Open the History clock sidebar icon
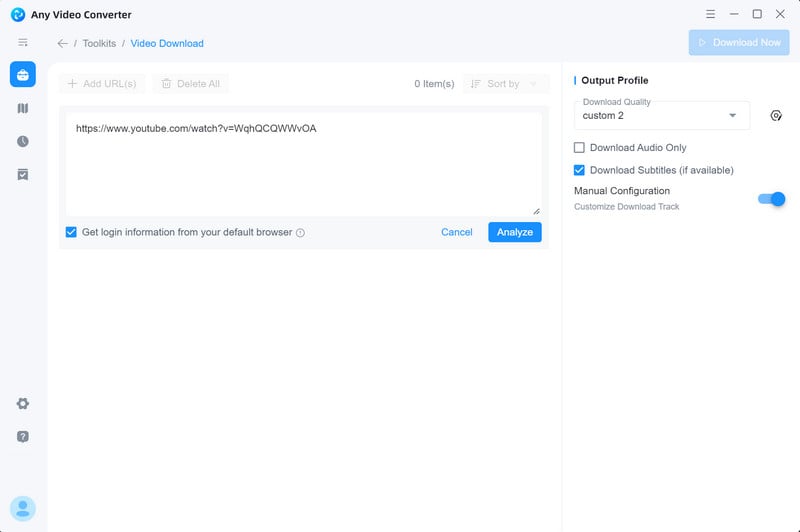The image size is (800, 532). 23,141
